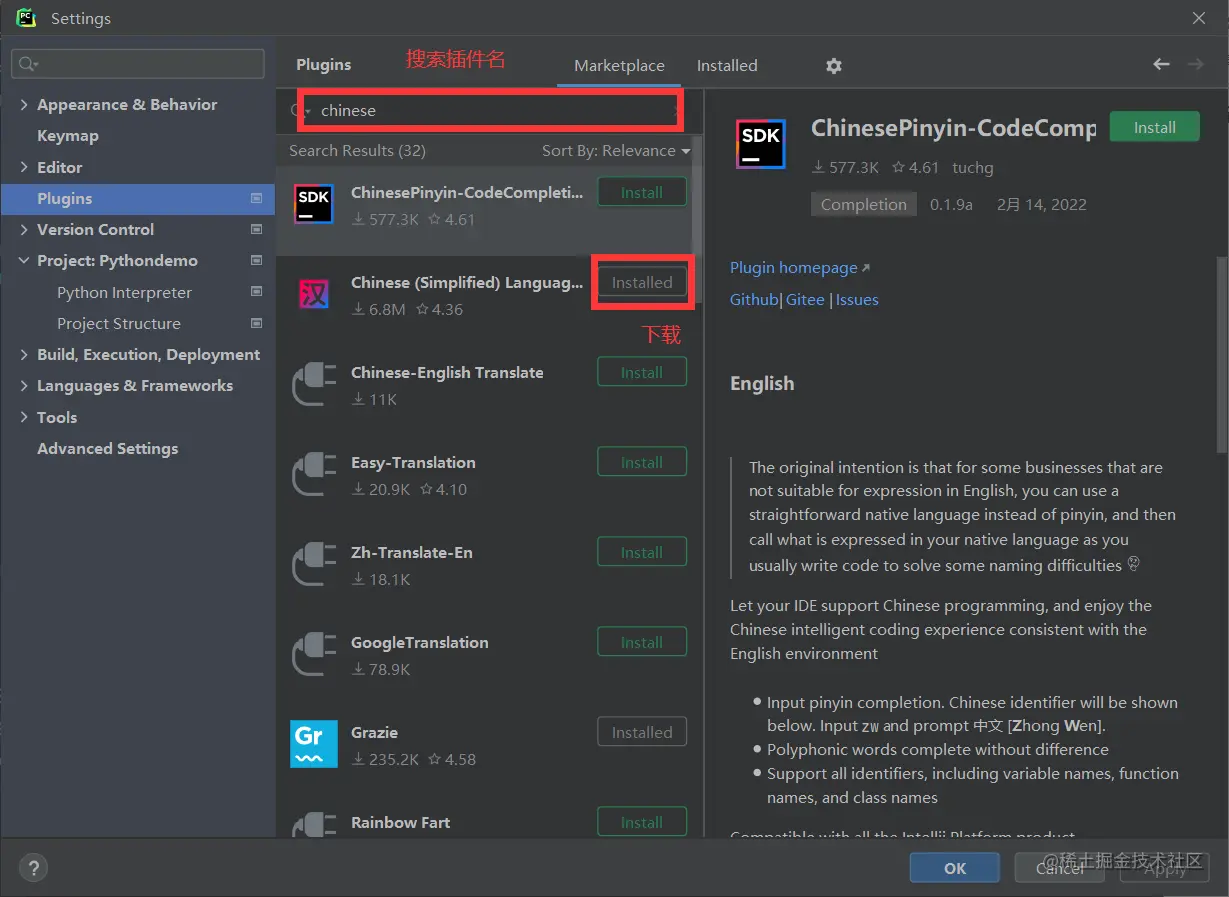The image size is (1229, 897).
Task: Click the PyCharm logo in the title bar
Action: (26, 18)
